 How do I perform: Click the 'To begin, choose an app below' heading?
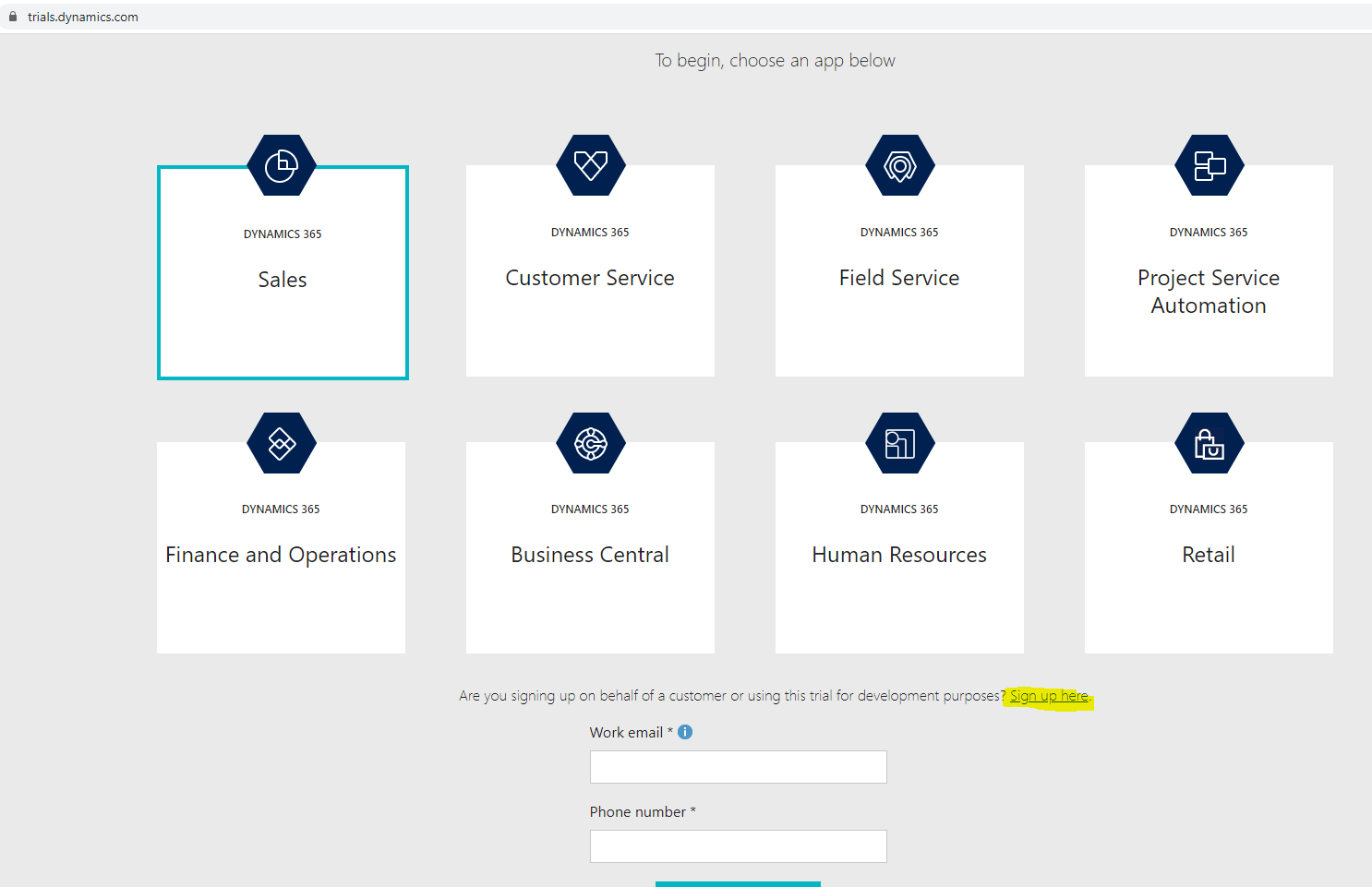(776, 61)
